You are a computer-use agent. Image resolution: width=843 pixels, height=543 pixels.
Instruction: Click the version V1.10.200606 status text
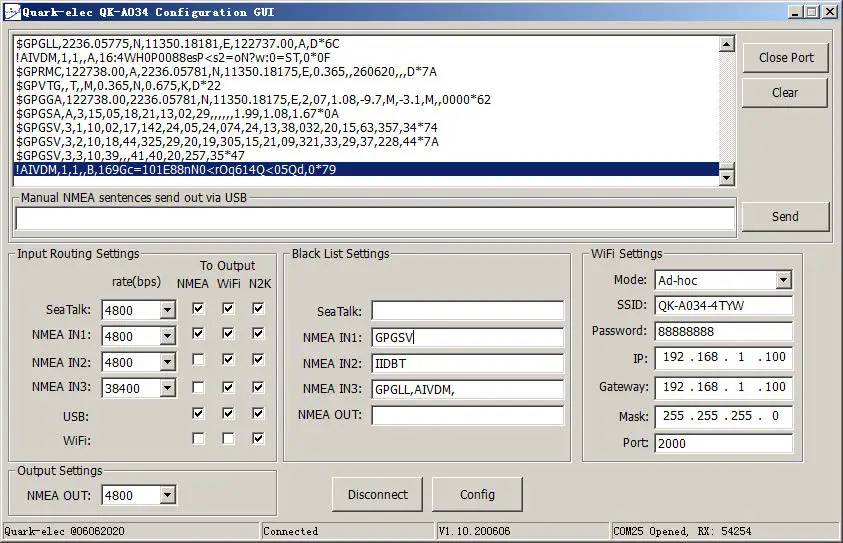tap(474, 531)
